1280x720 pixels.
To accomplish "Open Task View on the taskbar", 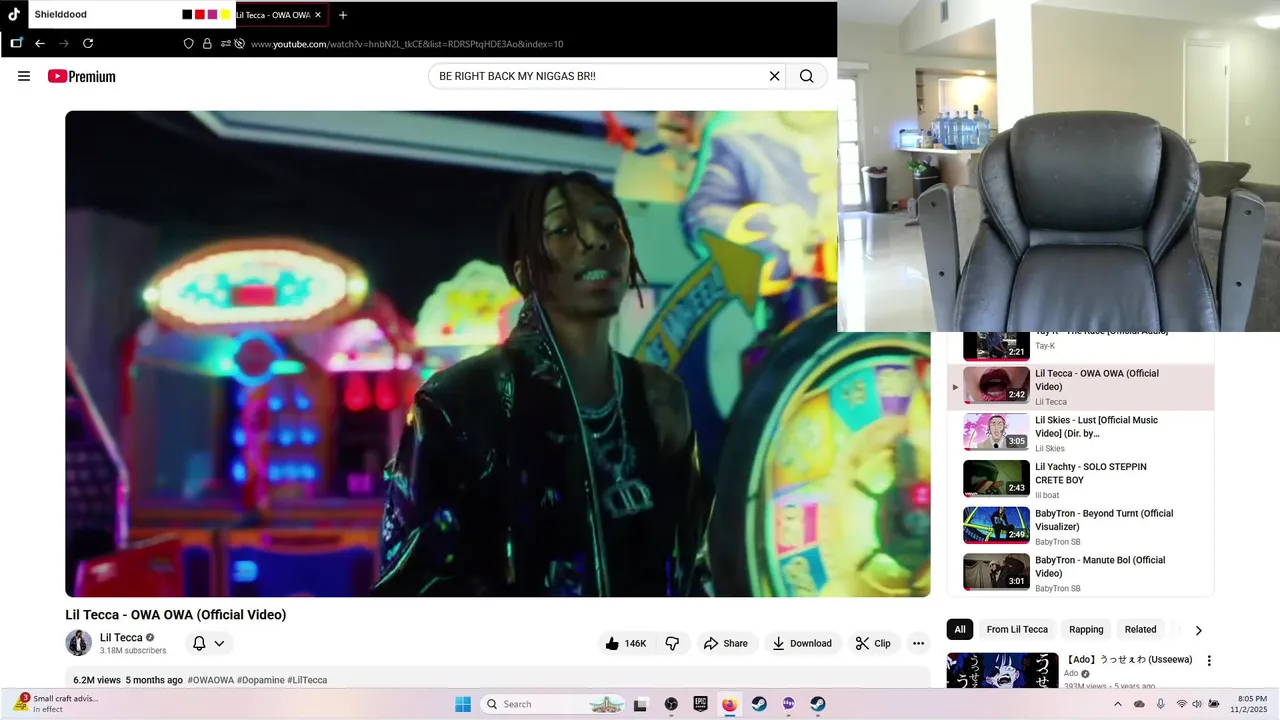I will 640,704.
